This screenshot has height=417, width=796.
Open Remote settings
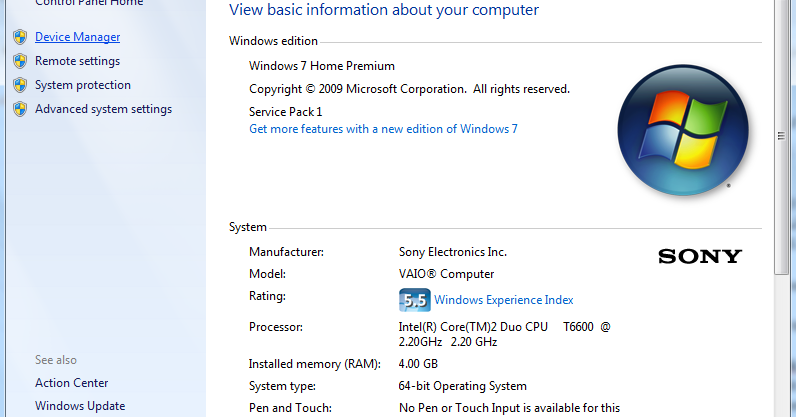click(78, 61)
